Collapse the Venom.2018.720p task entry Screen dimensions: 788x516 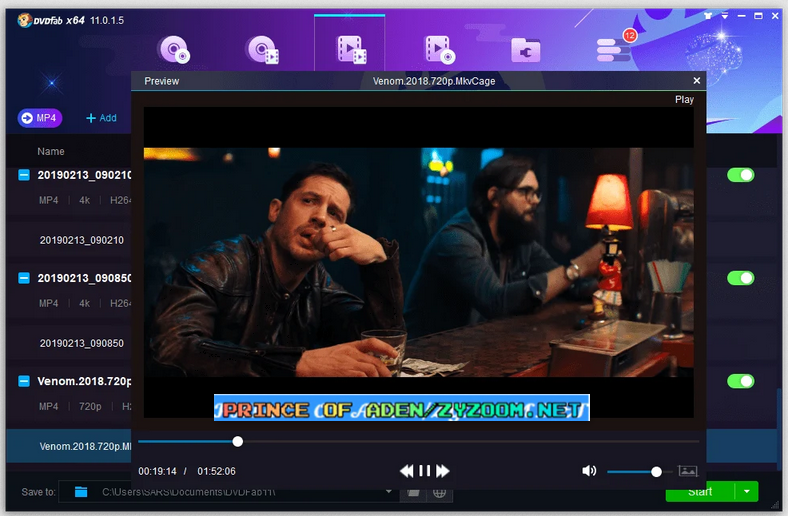point(24,381)
